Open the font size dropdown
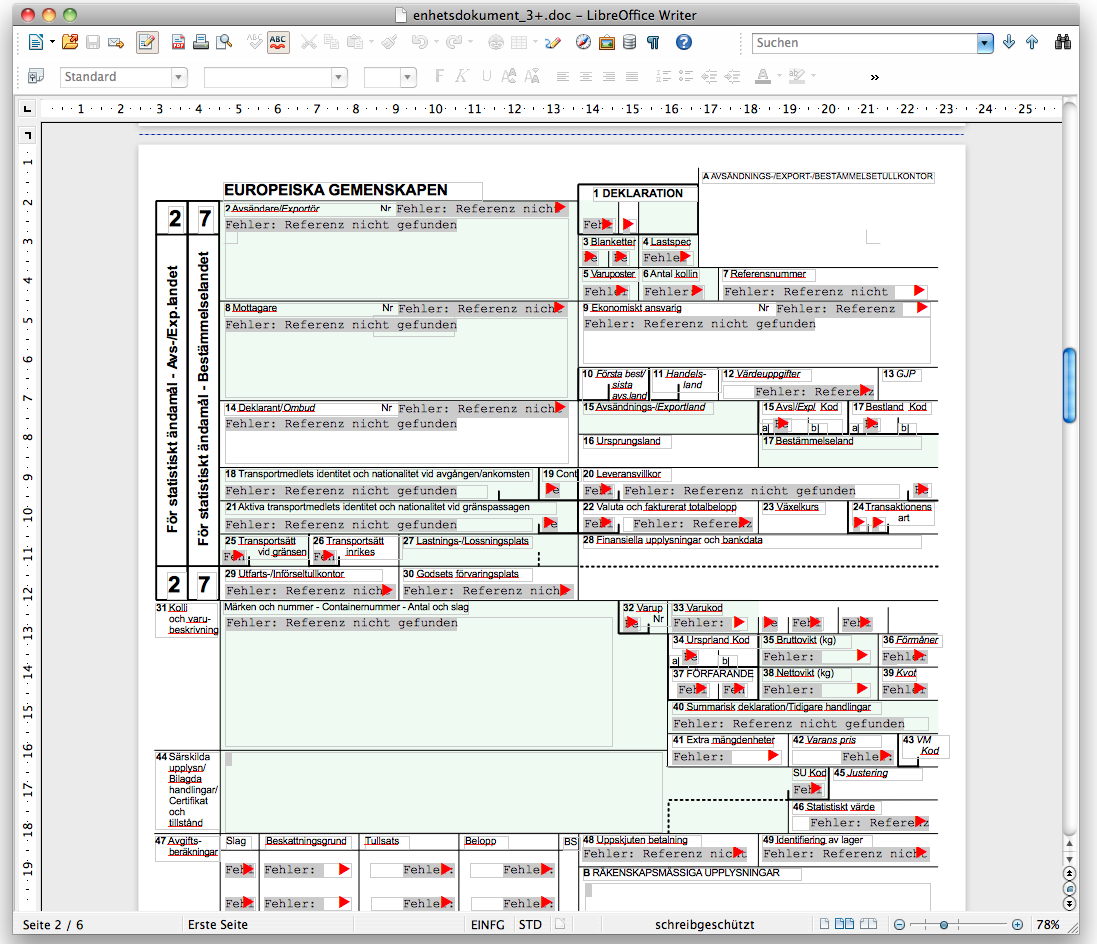Image resolution: width=1097 pixels, height=944 pixels. (407, 77)
